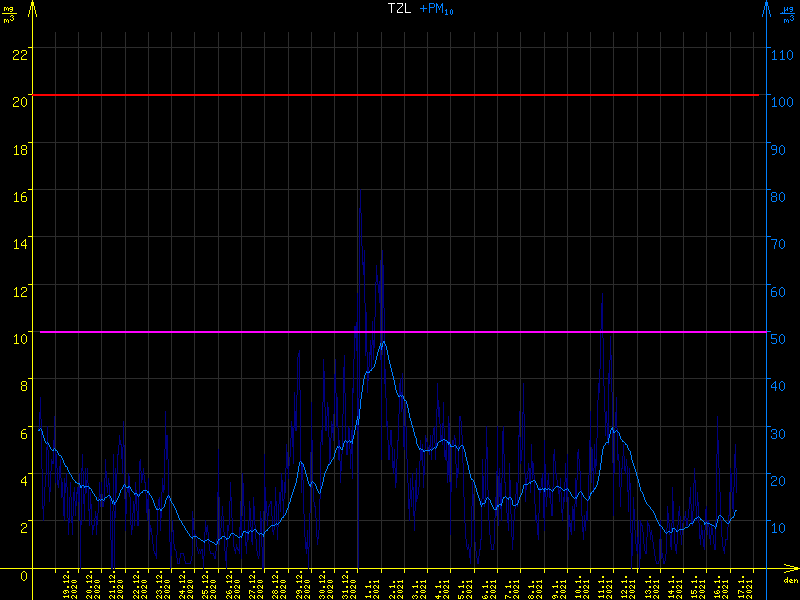The image size is (800, 600).
Task: Click the yellow left Y-axis arrowhead
Action: [x=33, y=8]
